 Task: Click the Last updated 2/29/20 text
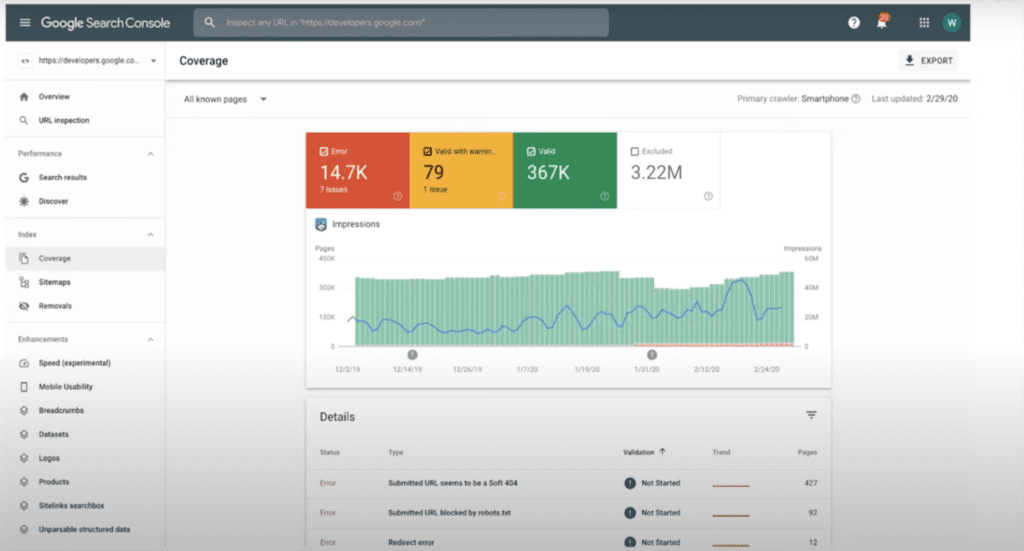tap(914, 99)
